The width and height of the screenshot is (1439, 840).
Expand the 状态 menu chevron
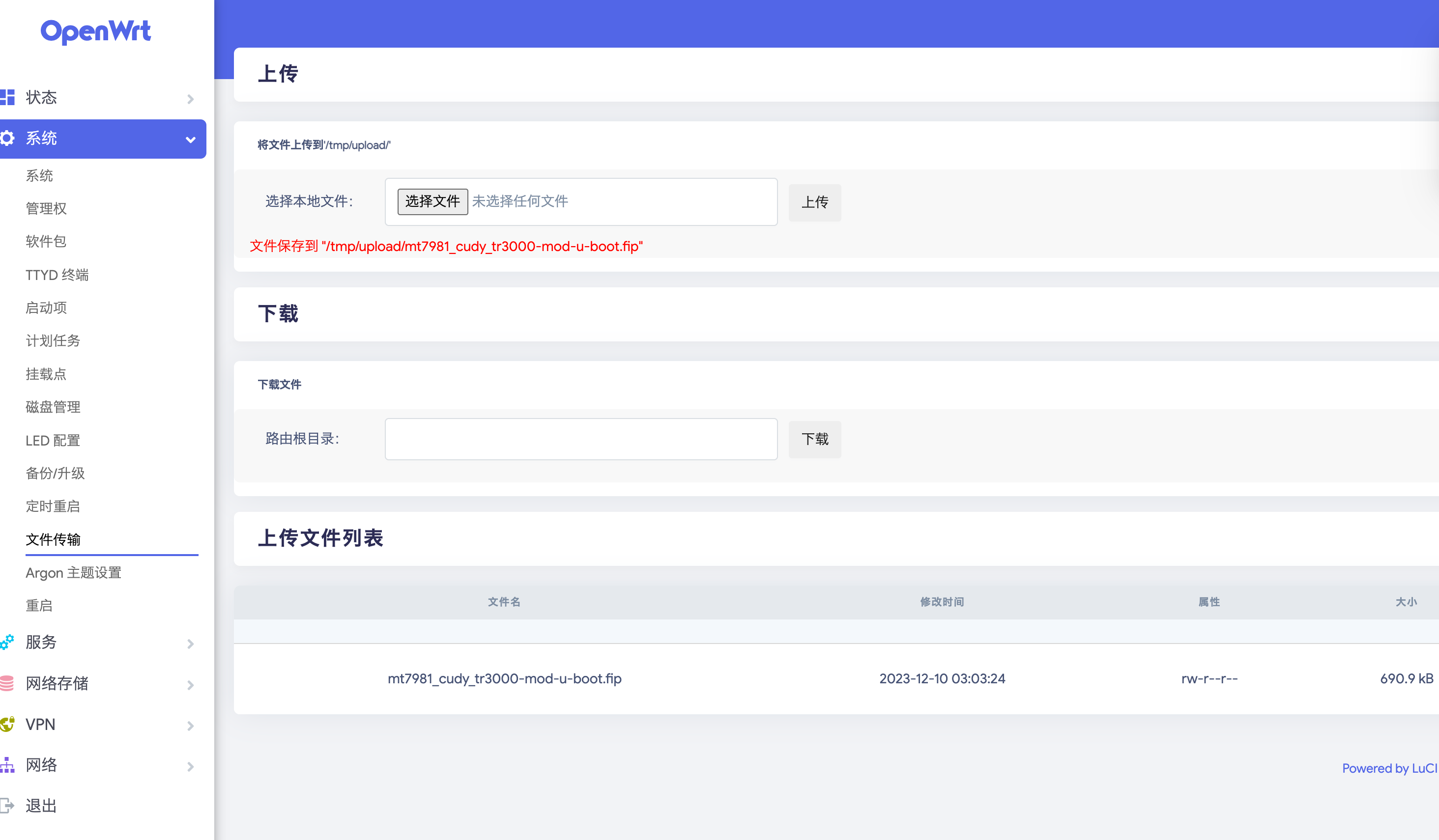[x=191, y=99]
